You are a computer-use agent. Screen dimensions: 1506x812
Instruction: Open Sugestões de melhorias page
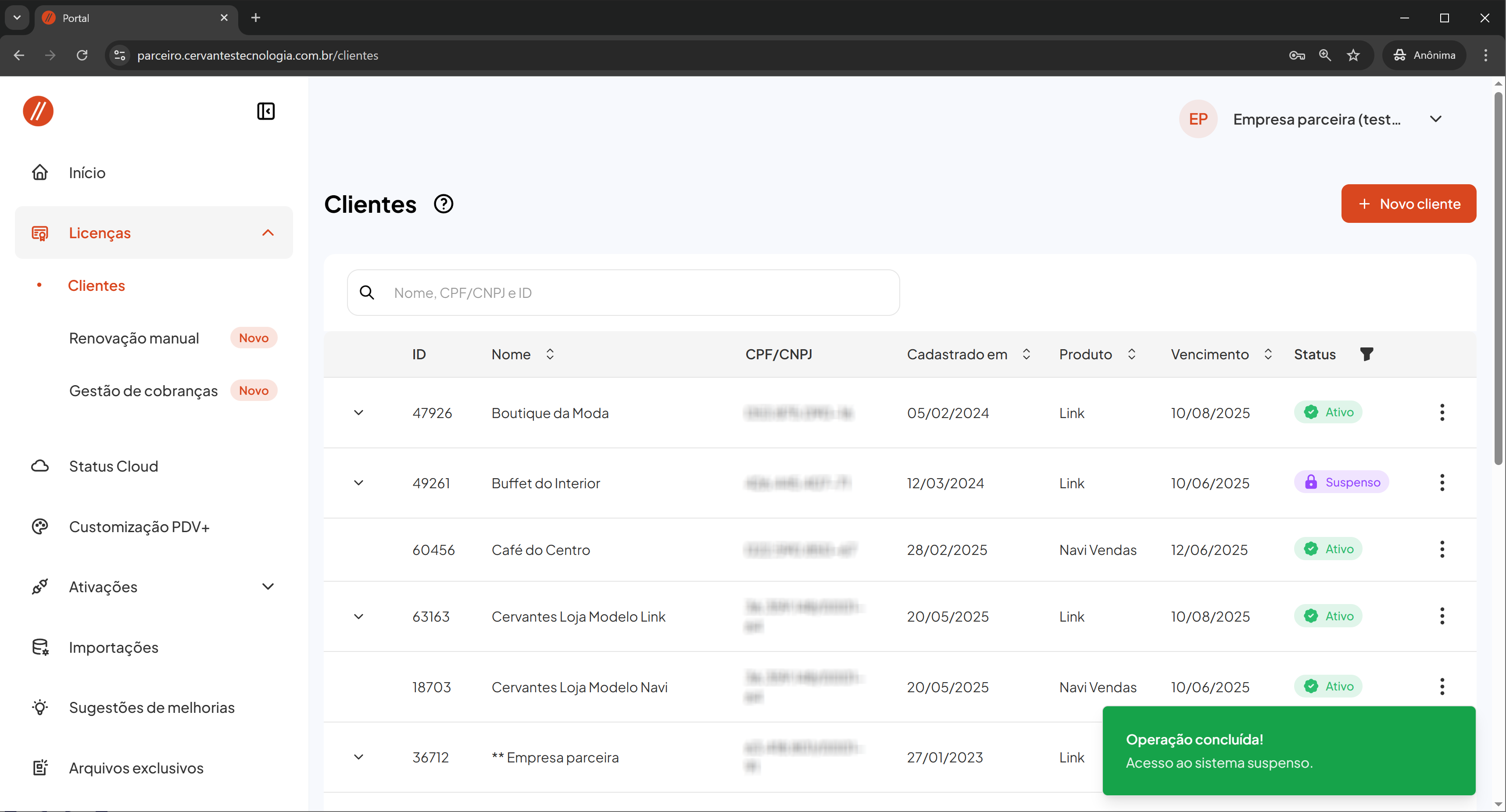point(151,707)
